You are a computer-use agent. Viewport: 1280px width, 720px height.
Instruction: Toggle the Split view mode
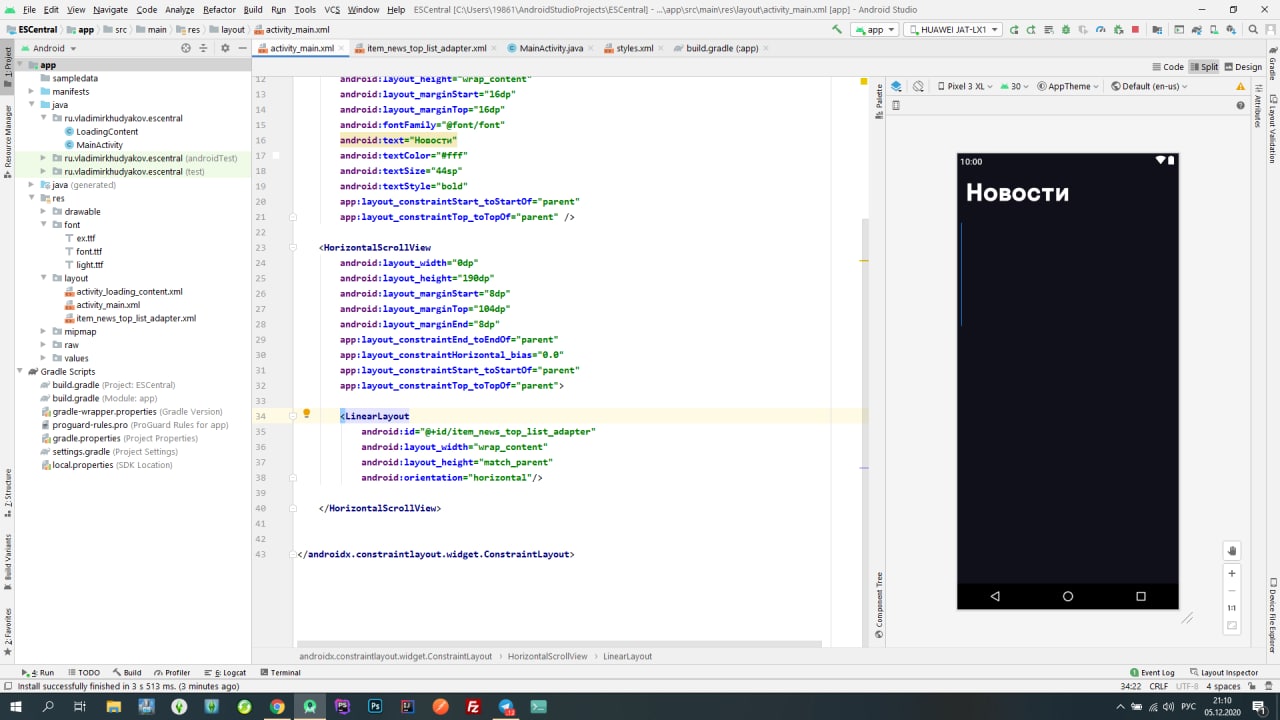click(1204, 67)
